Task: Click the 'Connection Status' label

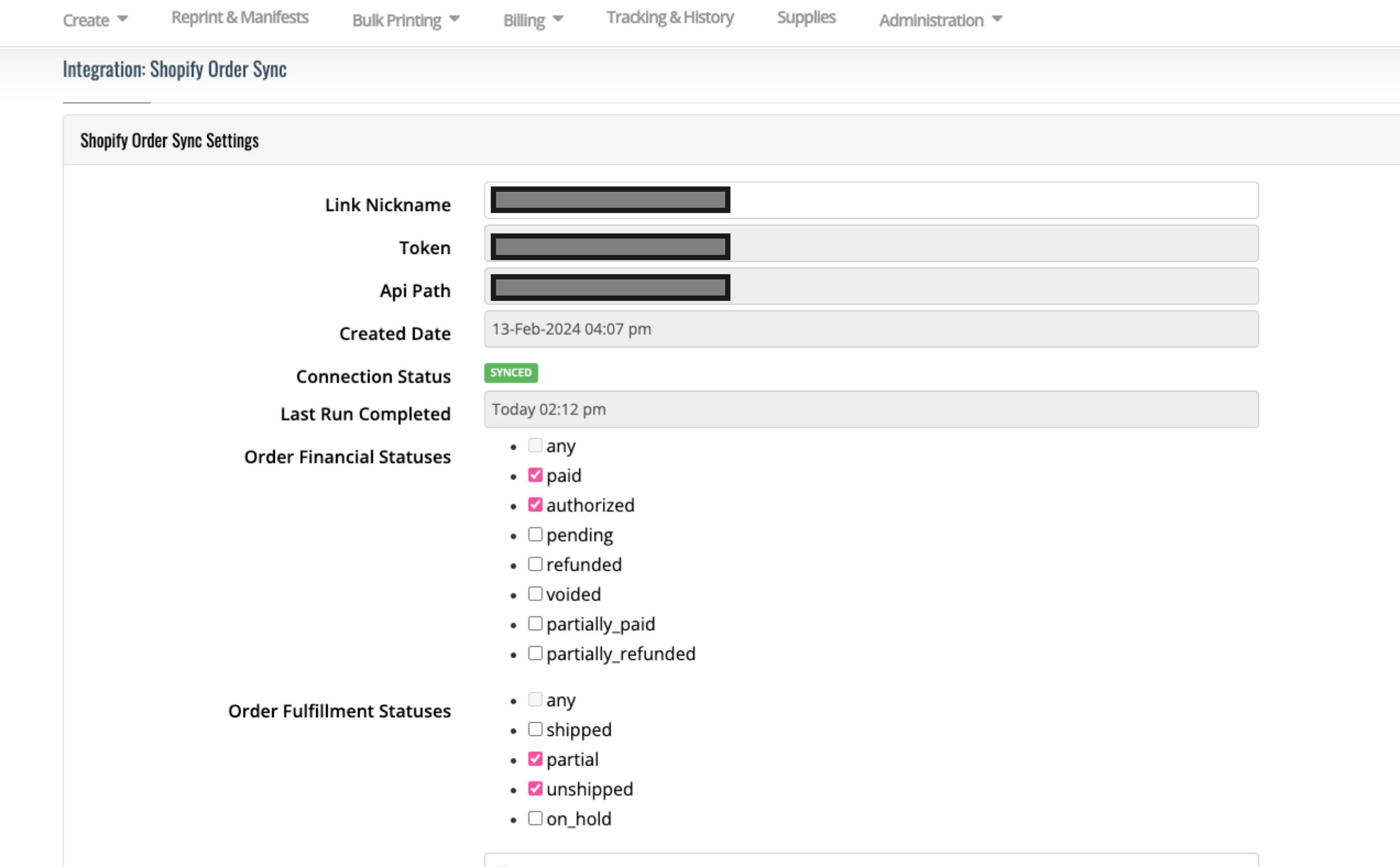Action: point(373,377)
